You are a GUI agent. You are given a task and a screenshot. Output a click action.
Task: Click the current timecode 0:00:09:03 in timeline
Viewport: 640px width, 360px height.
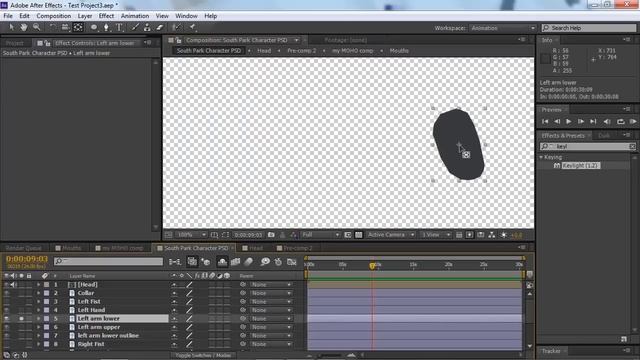pyautogui.click(x=27, y=259)
